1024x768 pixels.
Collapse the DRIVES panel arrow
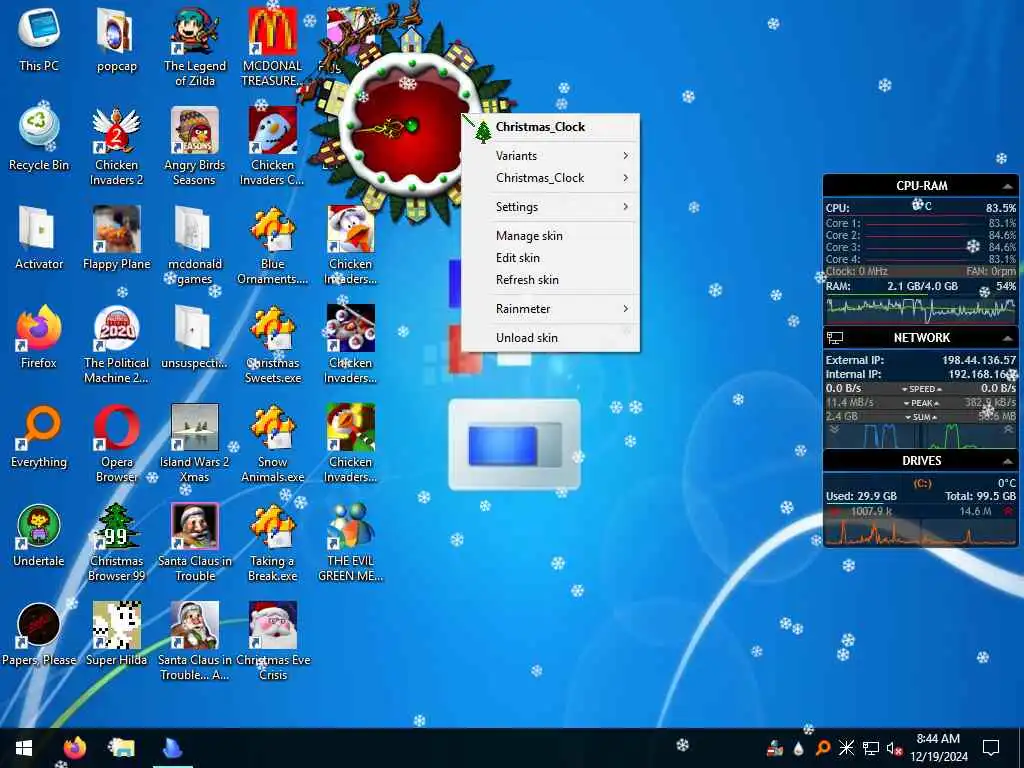(1008, 461)
